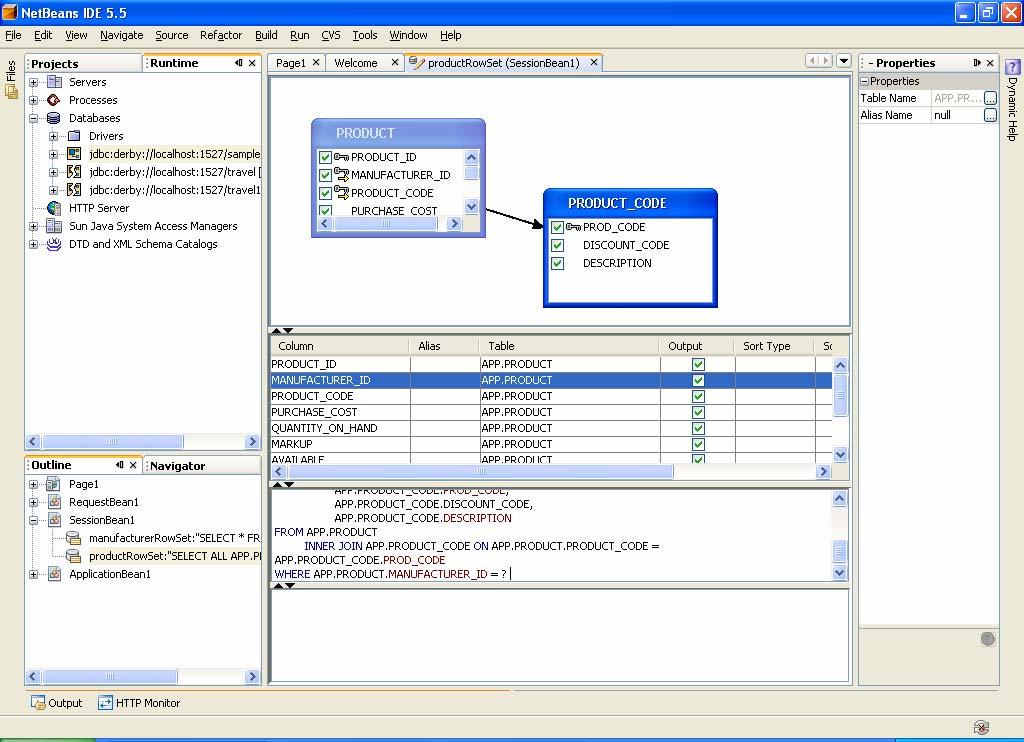
Task: Toggle Output checkbox for MARKUP grid row
Action: coord(698,444)
